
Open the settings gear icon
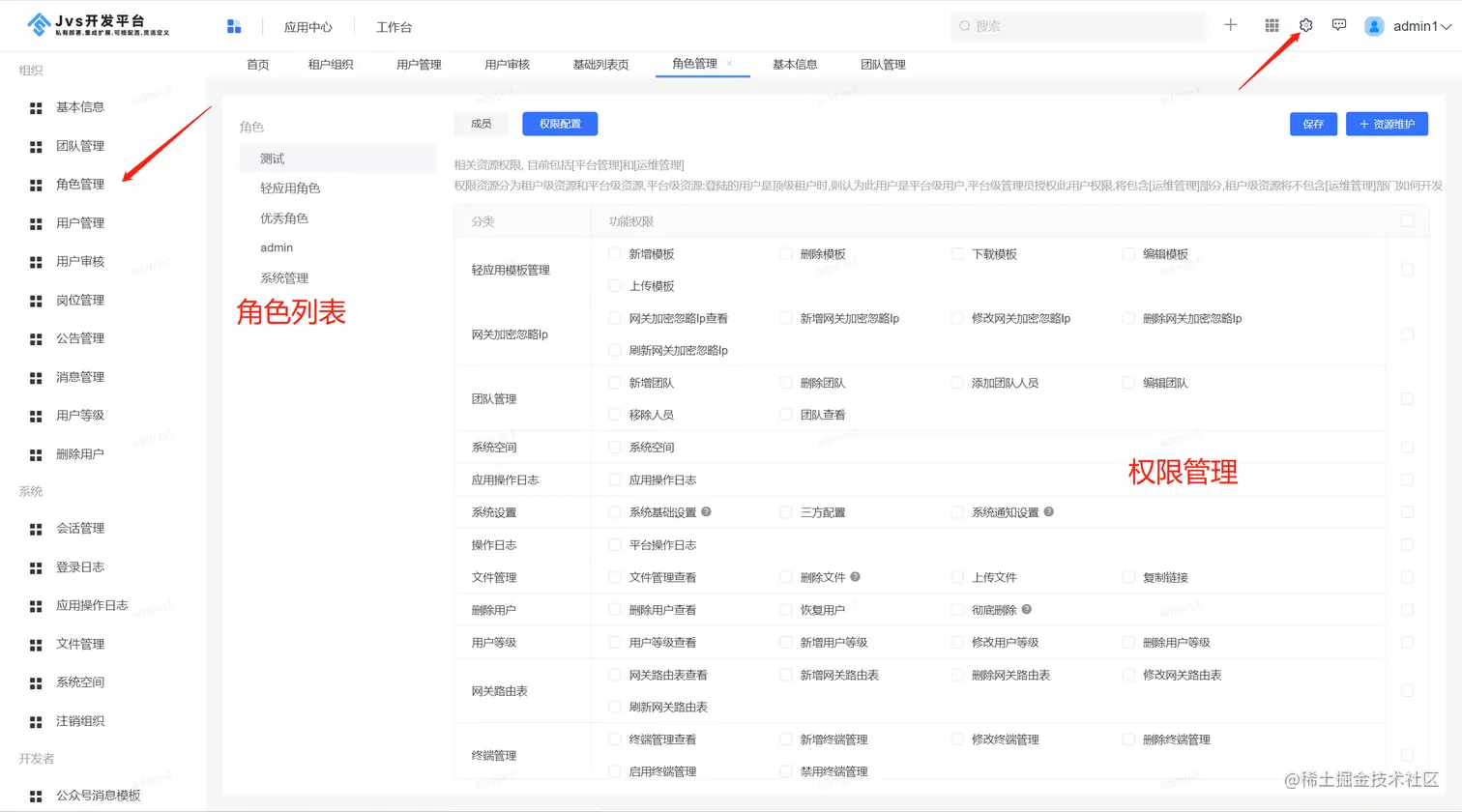point(1305,25)
